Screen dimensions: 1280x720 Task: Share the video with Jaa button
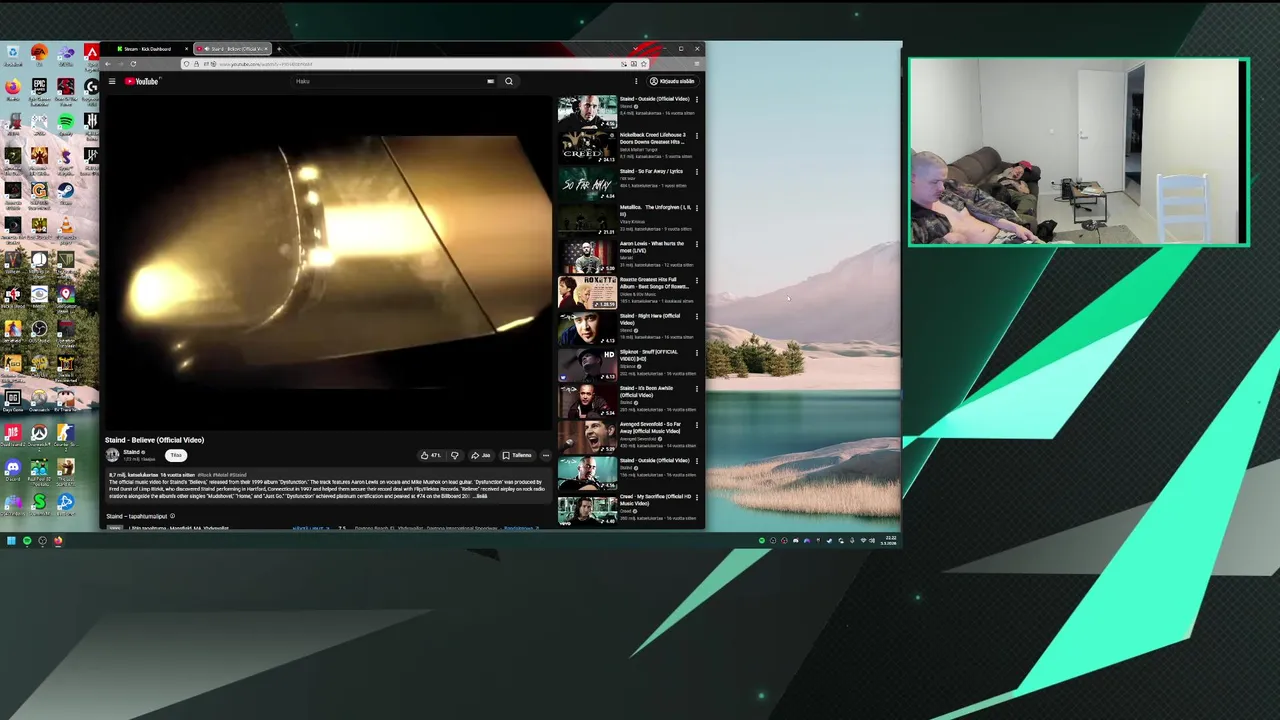pos(481,455)
